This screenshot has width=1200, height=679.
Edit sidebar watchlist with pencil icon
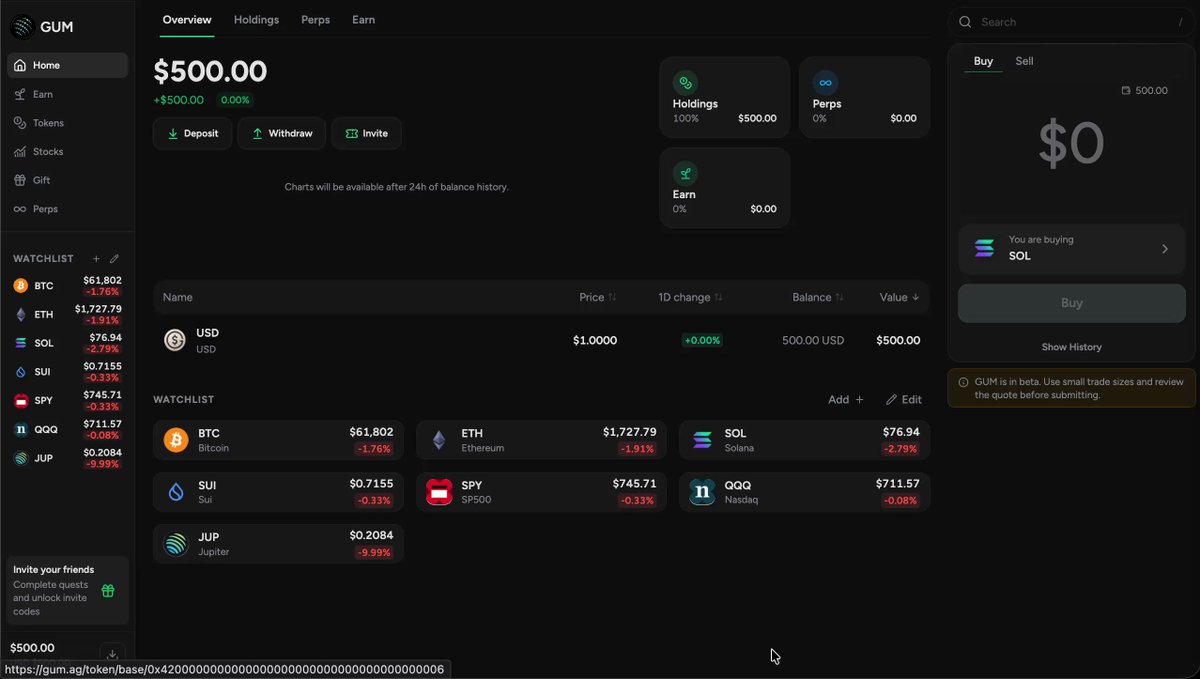(x=114, y=259)
